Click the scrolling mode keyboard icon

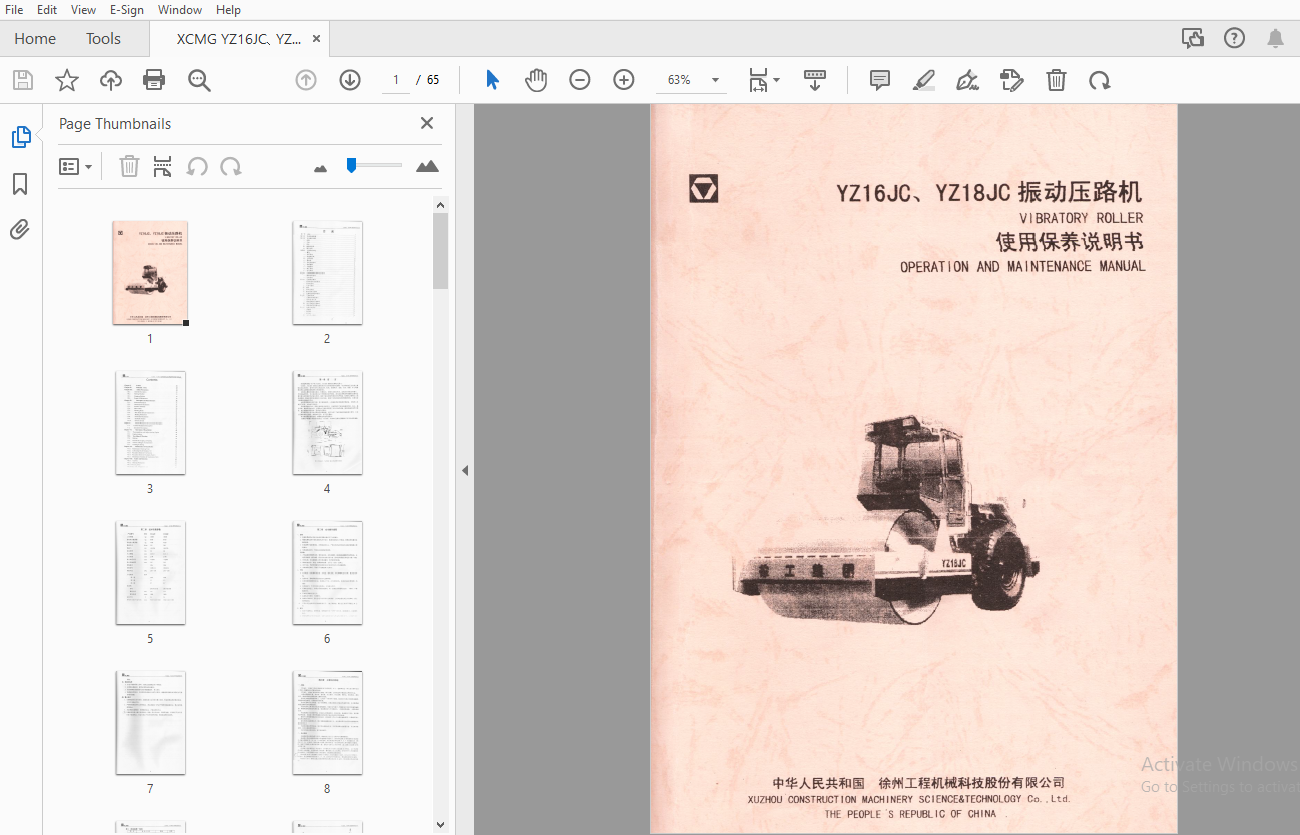[x=815, y=80]
